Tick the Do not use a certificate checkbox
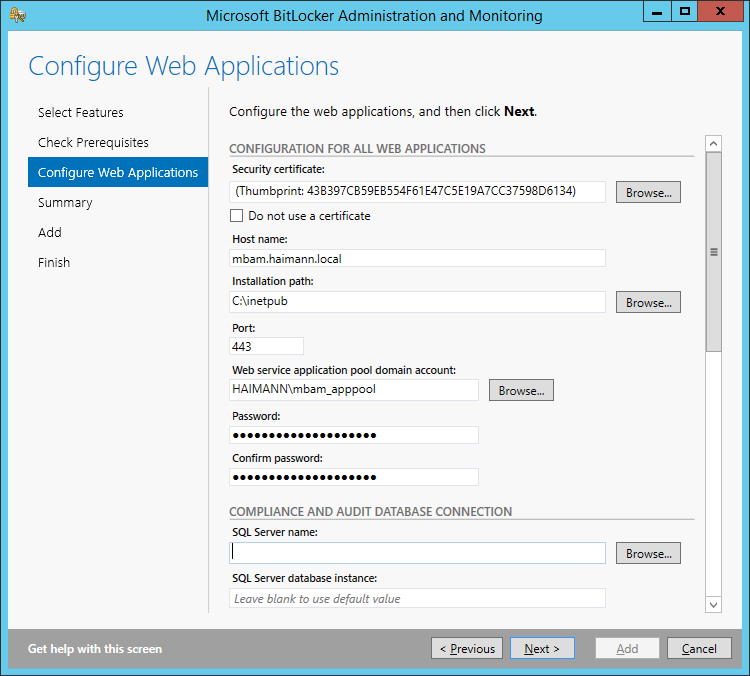This screenshot has height=676, width=750. 236,216
